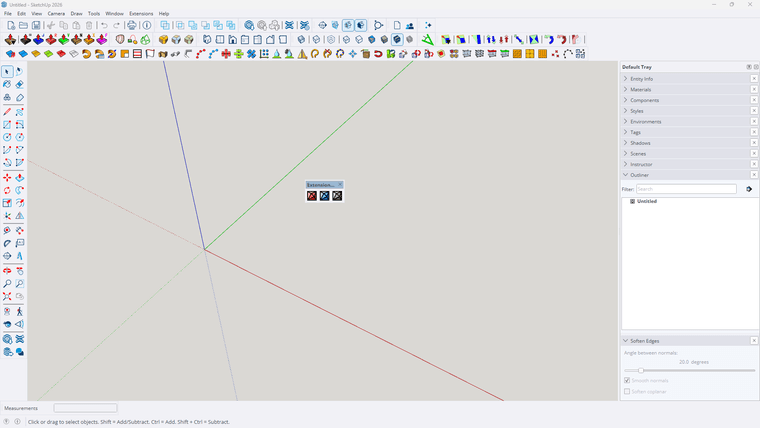Toggle Soften coplanar checkbox
This screenshot has height=428, width=760.
(x=627, y=392)
